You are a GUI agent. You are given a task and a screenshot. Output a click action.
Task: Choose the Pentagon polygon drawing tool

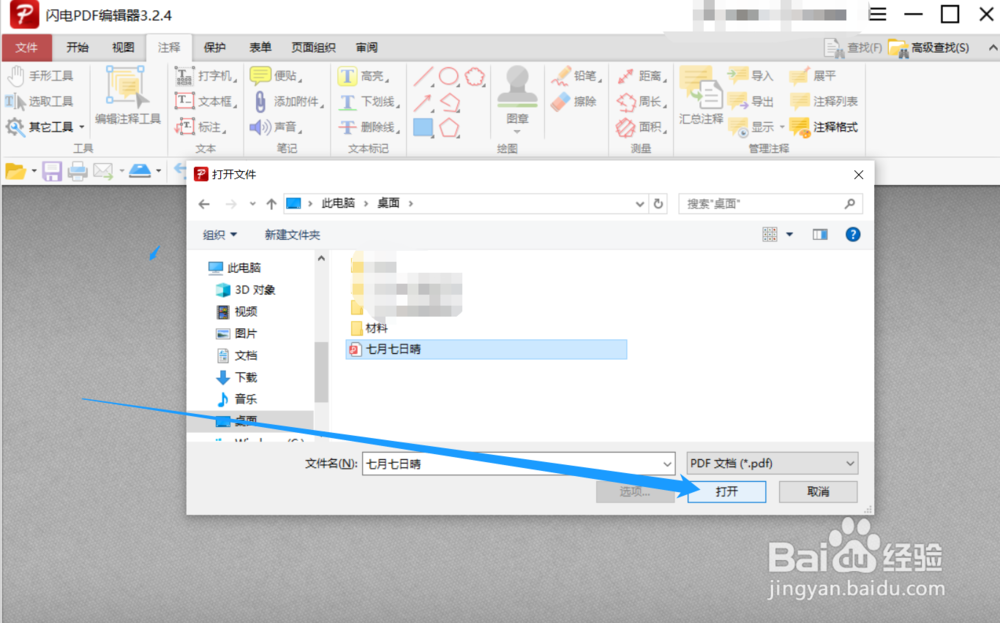click(x=449, y=128)
